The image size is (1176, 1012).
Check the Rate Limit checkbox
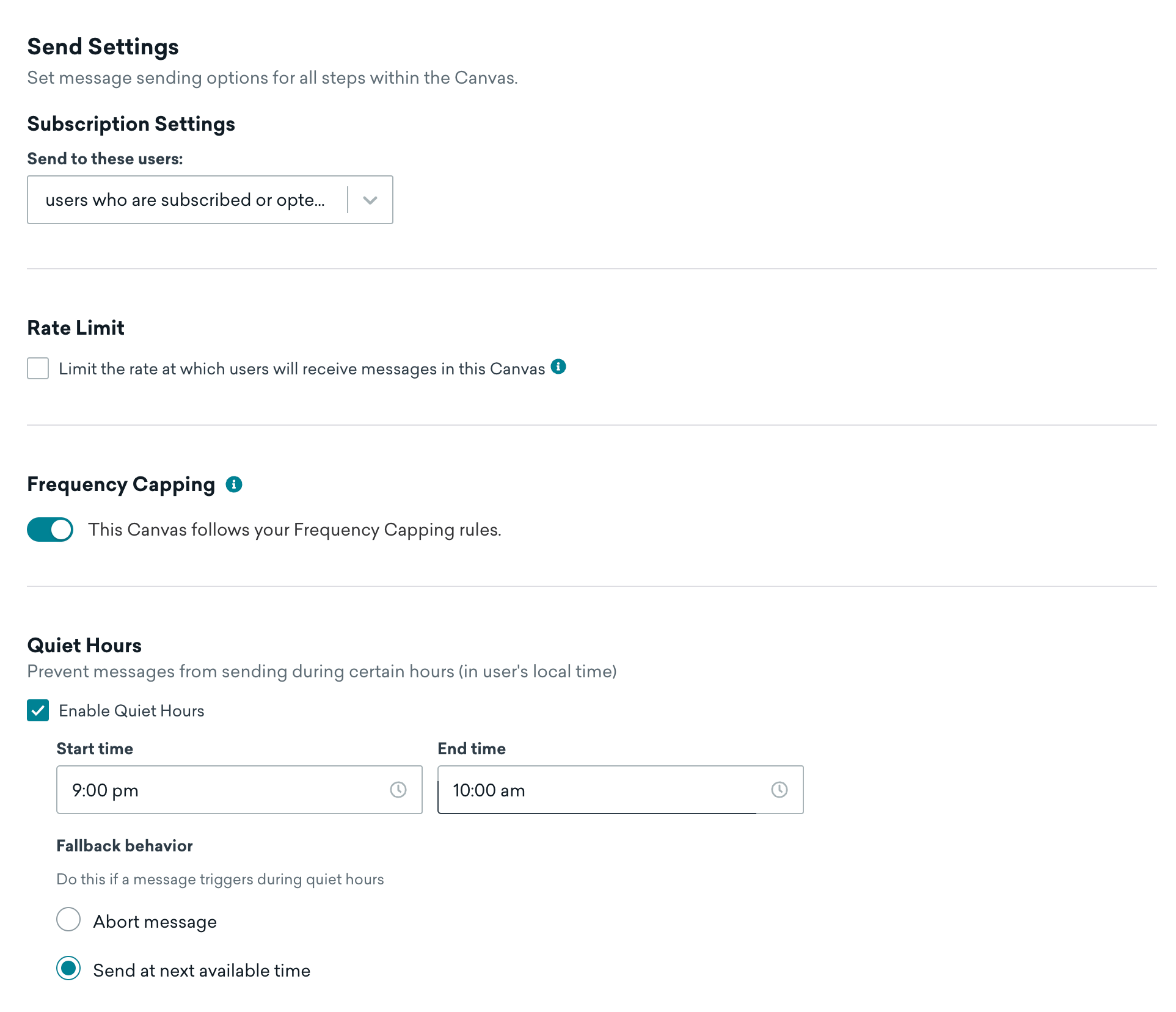(x=37, y=368)
